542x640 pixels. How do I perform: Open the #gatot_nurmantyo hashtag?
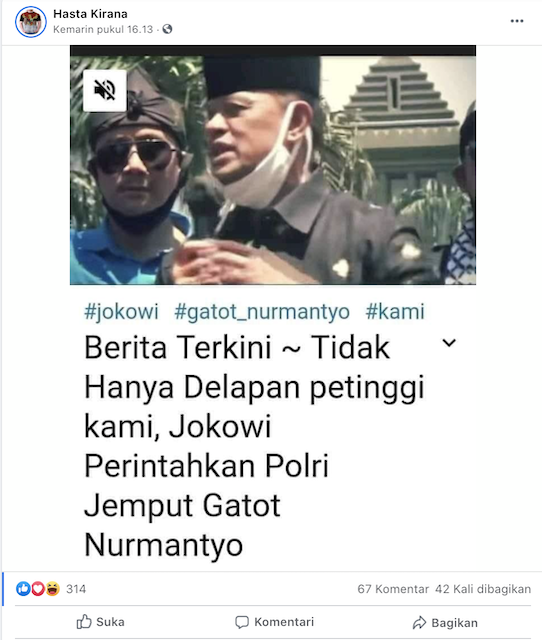click(x=262, y=312)
